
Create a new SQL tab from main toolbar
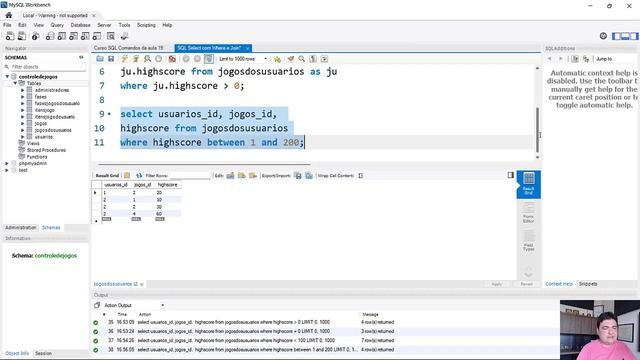click(x=10, y=36)
